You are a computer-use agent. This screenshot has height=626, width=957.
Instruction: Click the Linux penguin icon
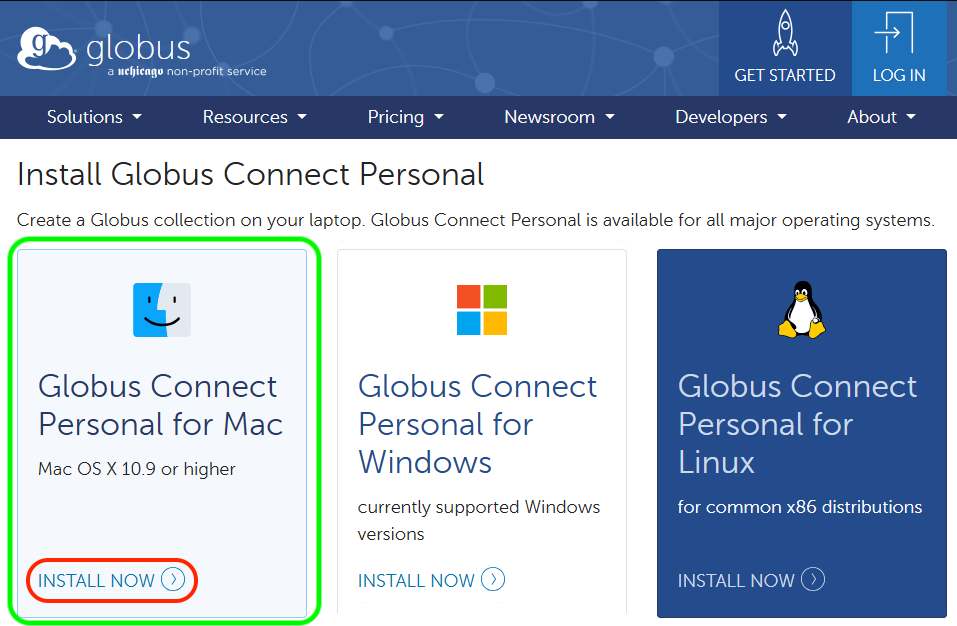pyautogui.click(x=801, y=309)
